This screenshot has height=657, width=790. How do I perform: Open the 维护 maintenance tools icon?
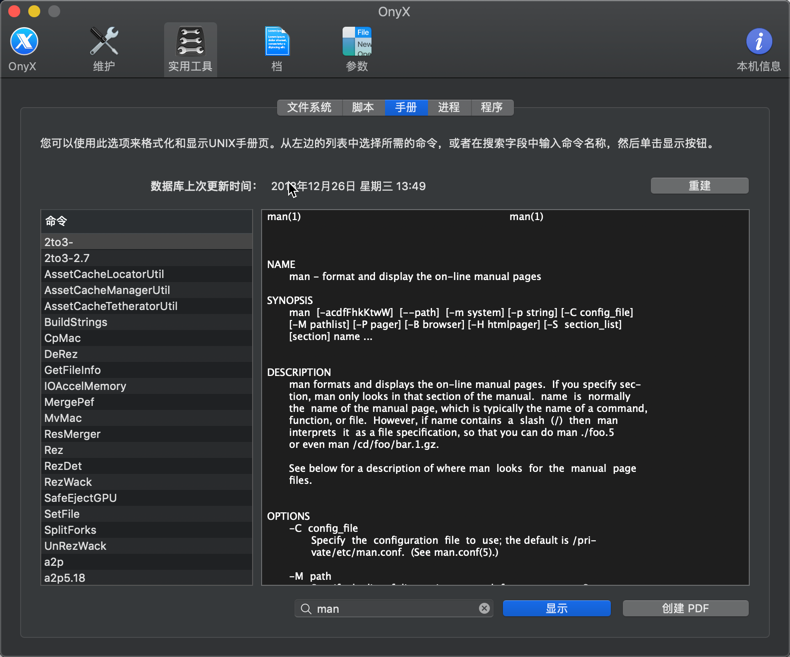coord(104,49)
